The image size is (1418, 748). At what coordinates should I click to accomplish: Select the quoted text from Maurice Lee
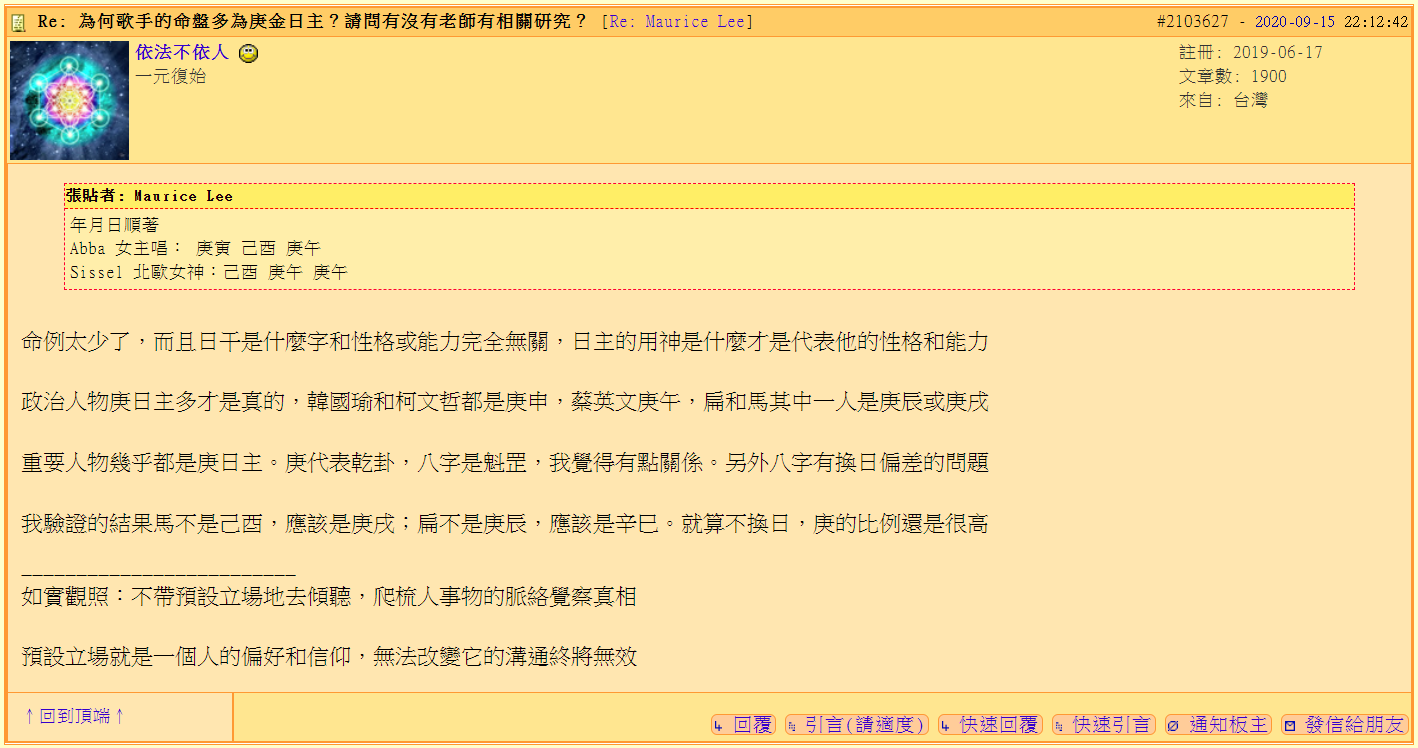pos(220,248)
